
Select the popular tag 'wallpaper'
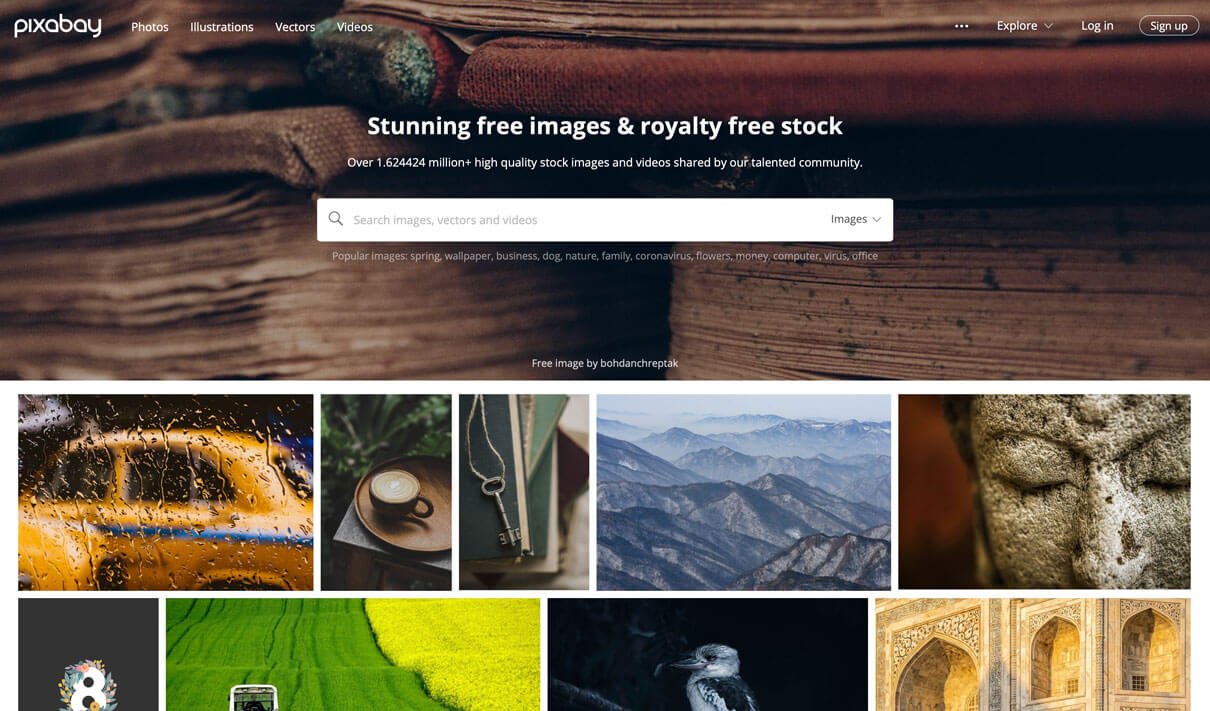(467, 256)
